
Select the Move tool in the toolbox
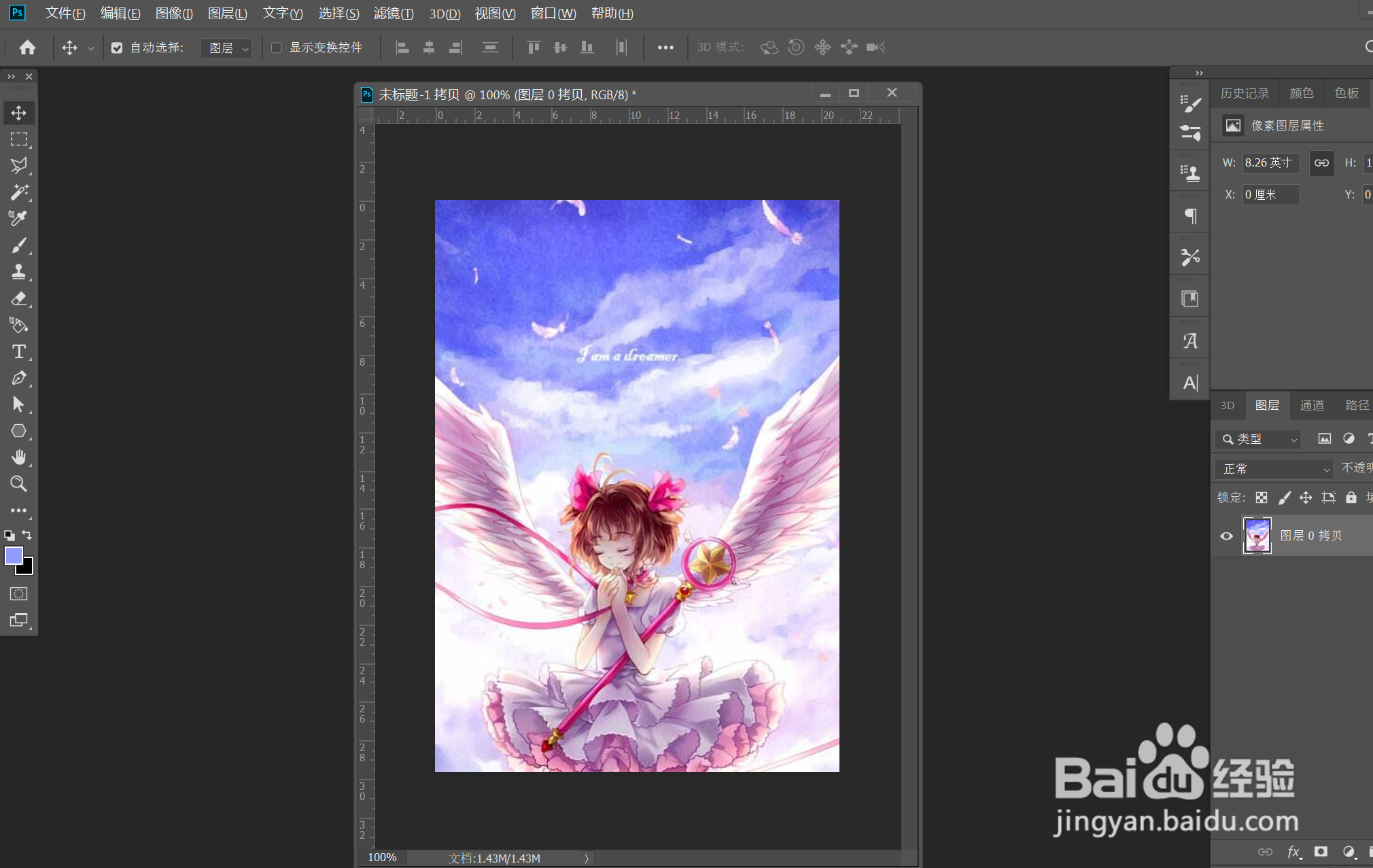click(18, 112)
